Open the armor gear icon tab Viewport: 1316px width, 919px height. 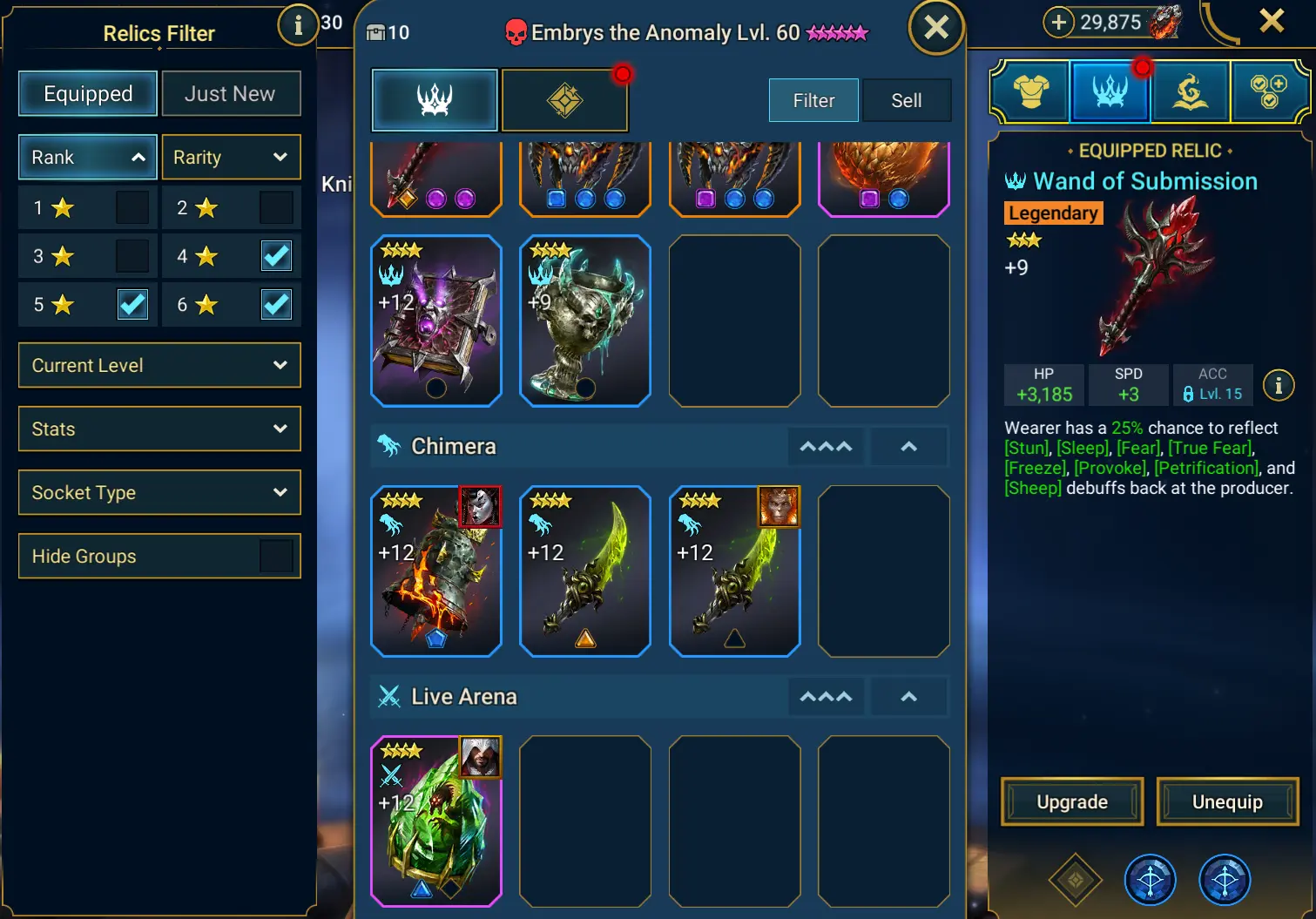[x=1030, y=91]
